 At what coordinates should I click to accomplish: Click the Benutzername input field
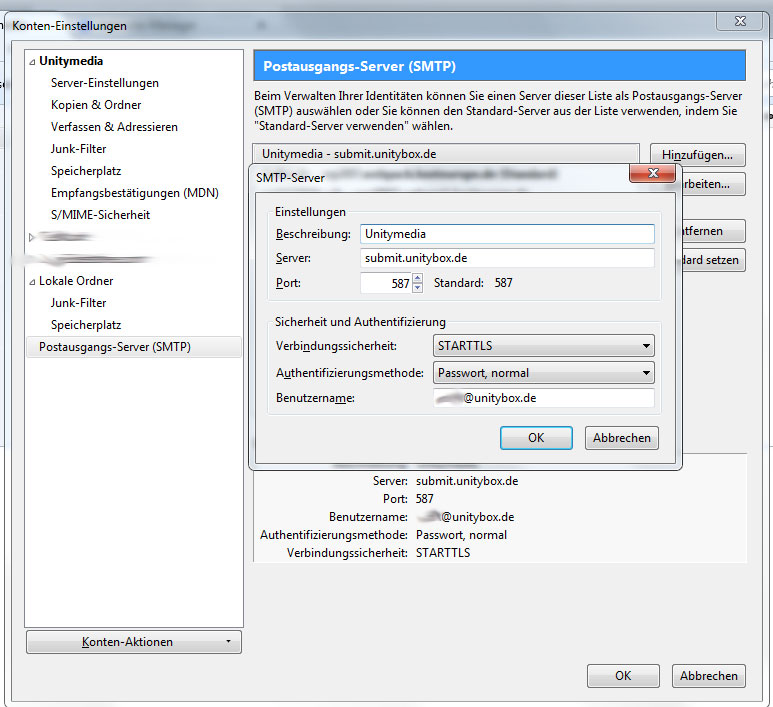(x=543, y=398)
